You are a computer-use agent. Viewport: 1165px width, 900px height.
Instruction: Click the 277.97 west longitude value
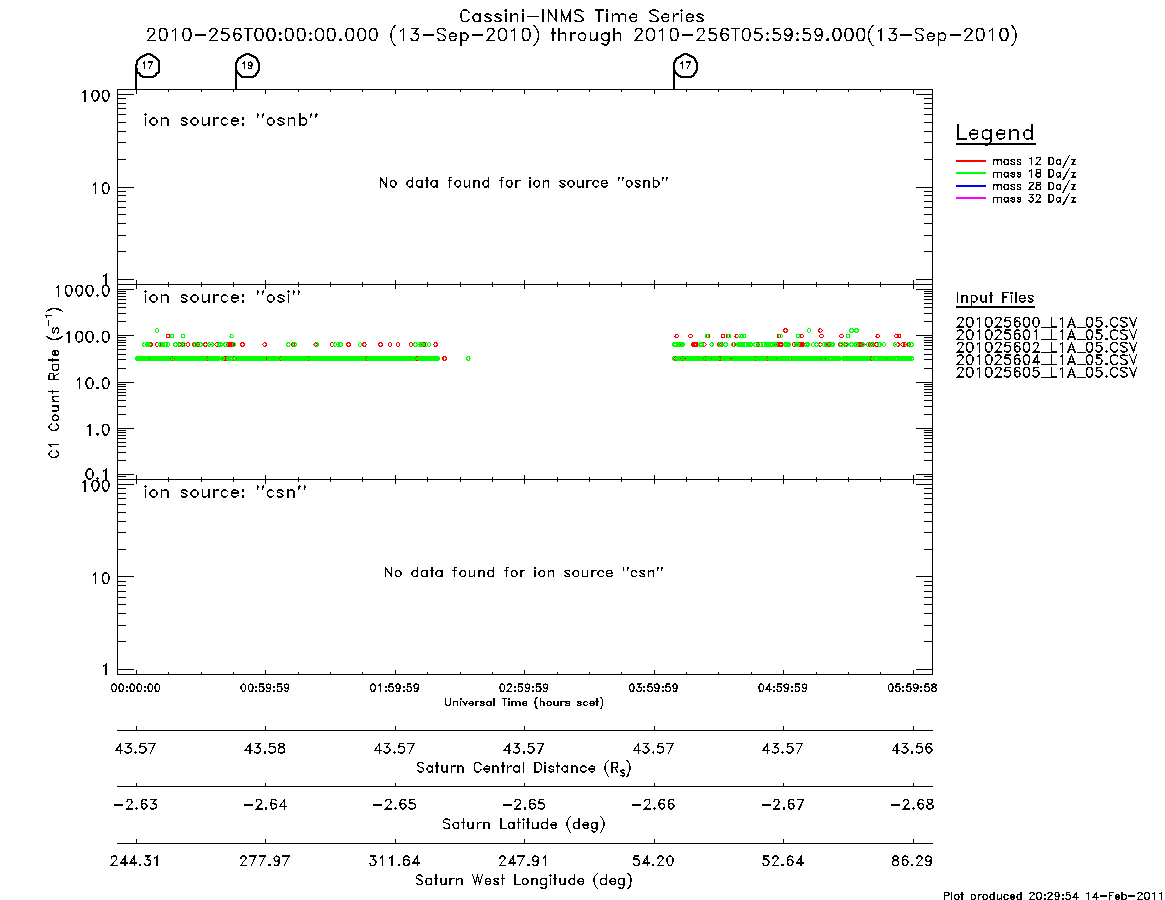click(x=265, y=861)
